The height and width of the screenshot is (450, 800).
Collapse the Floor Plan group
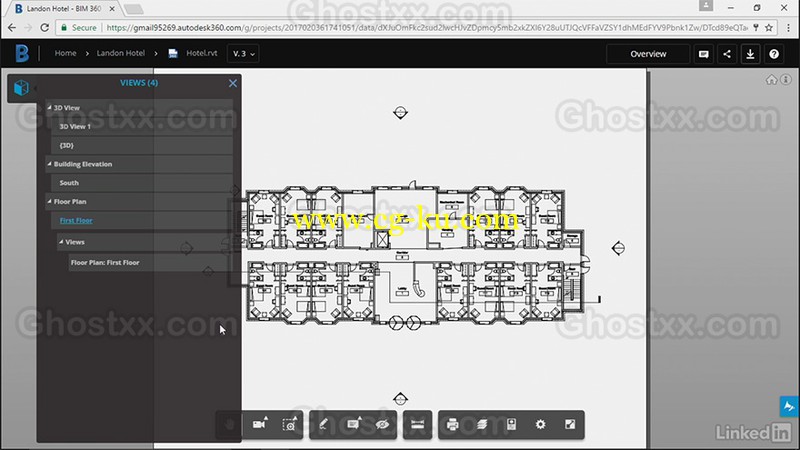click(x=49, y=202)
